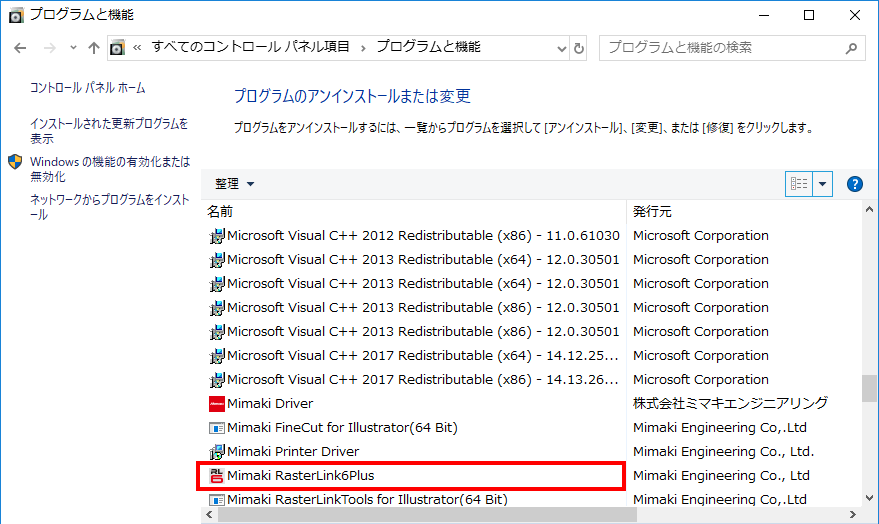879x524 pixels.
Task: Click the Mimaki FineCut installer icon
Action: (x=216, y=428)
